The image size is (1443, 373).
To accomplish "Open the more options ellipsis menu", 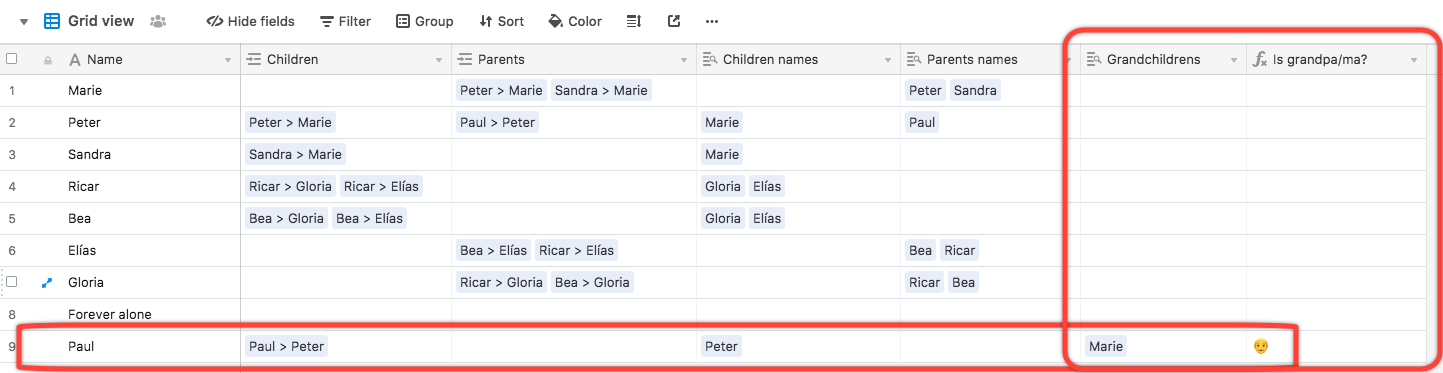I will coord(712,21).
